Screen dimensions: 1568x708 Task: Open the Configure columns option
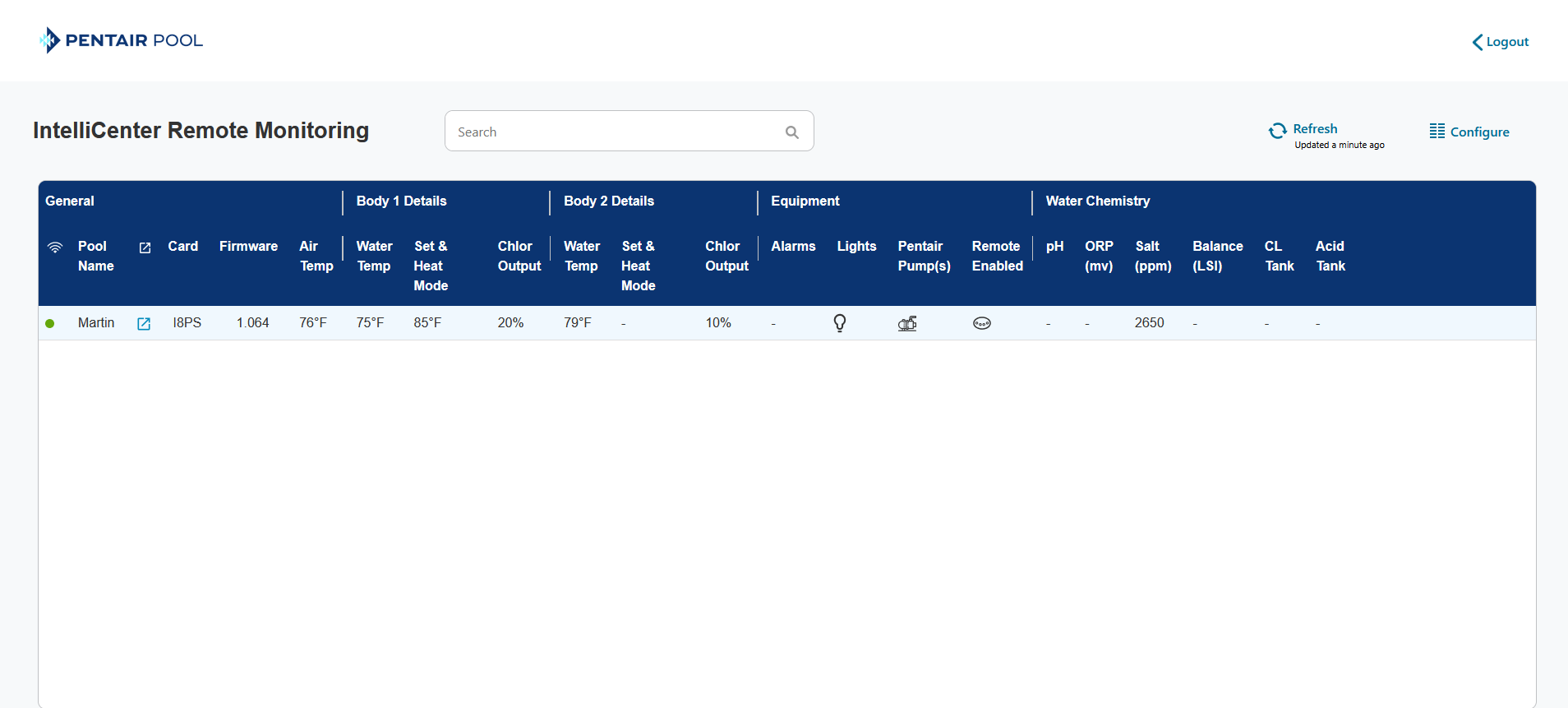[1479, 132]
